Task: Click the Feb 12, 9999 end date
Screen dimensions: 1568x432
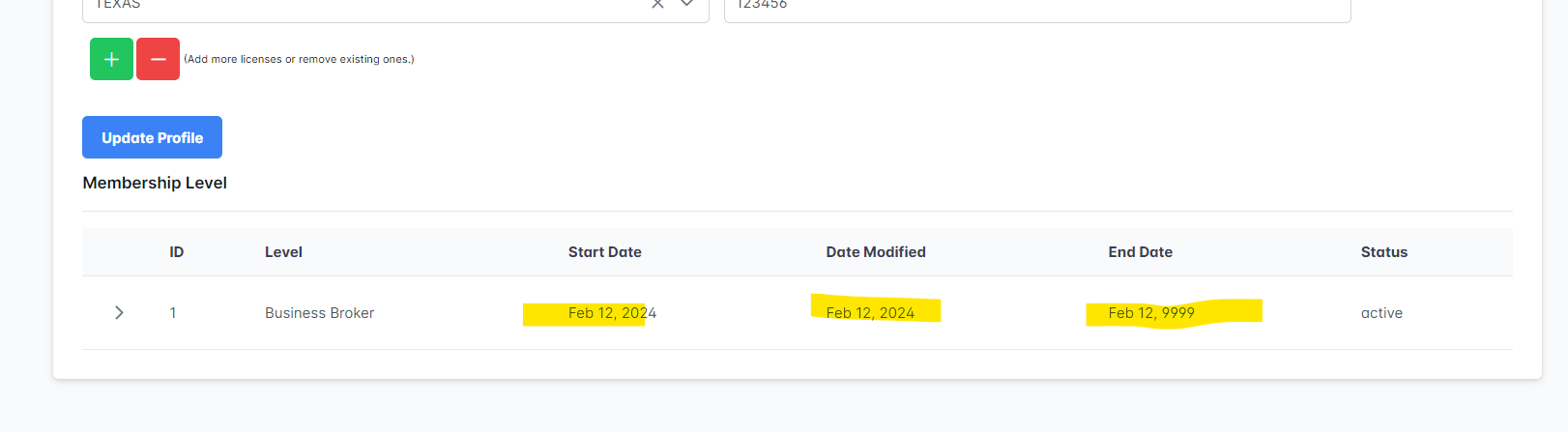Action: [1150, 313]
